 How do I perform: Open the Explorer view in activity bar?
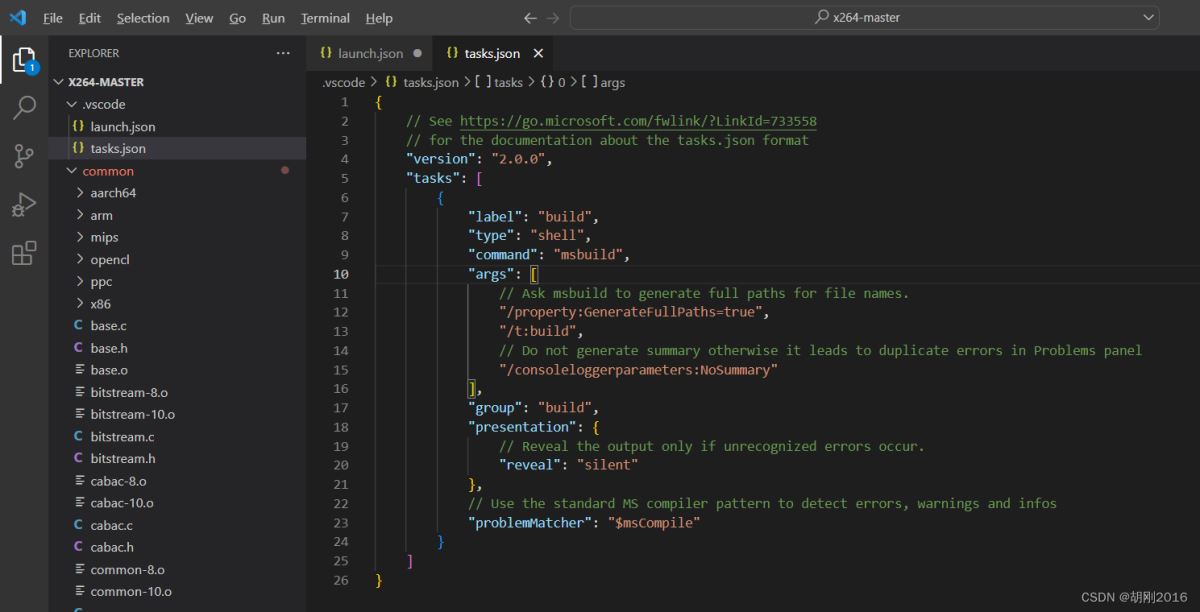[23, 59]
